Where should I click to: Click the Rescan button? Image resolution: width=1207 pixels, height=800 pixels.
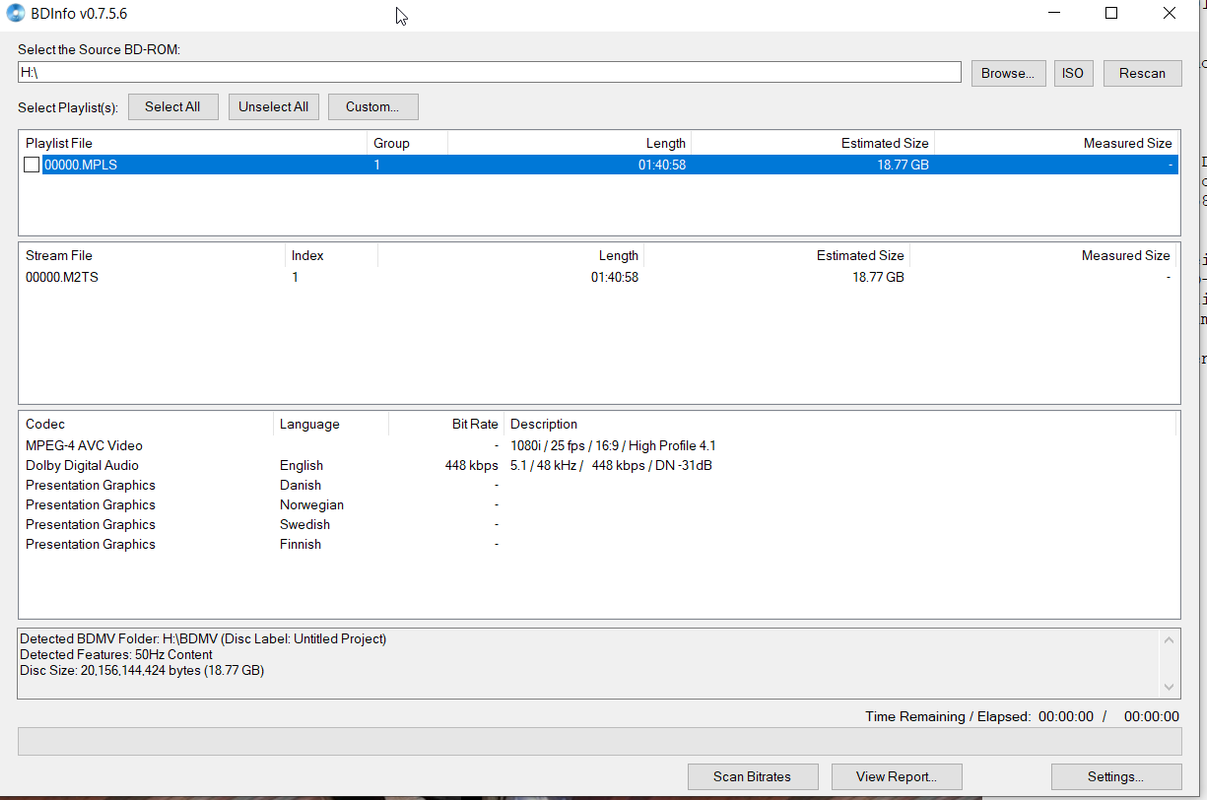tap(1142, 73)
